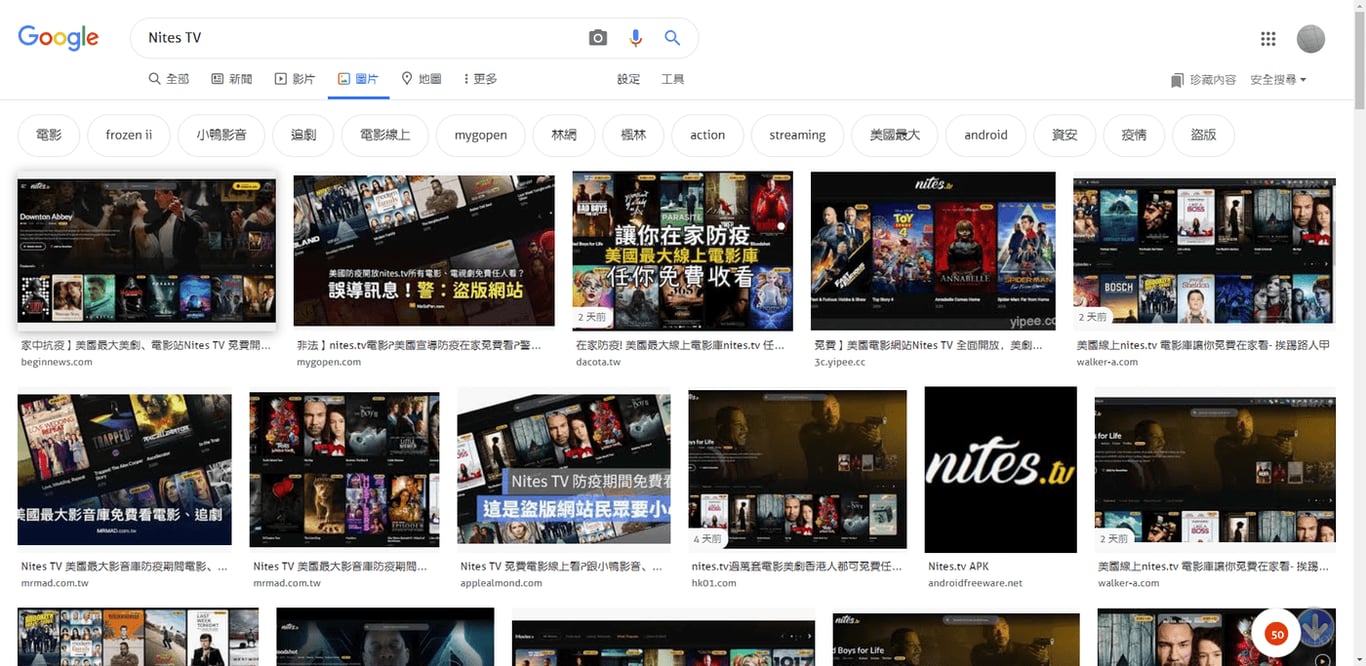Filter by the 疫情 chip
The image size is (1366, 666).
[x=1134, y=135]
